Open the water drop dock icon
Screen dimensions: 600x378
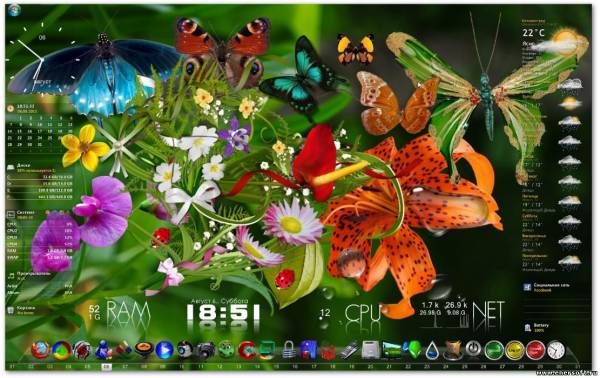432,350
